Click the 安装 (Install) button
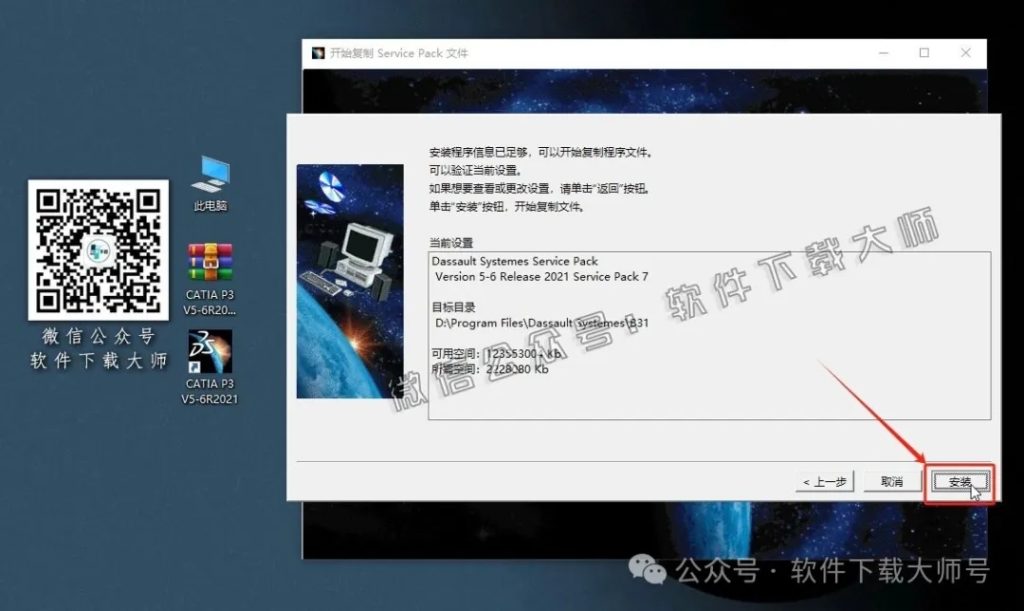Screen dimensions: 1024x611 coord(960,481)
